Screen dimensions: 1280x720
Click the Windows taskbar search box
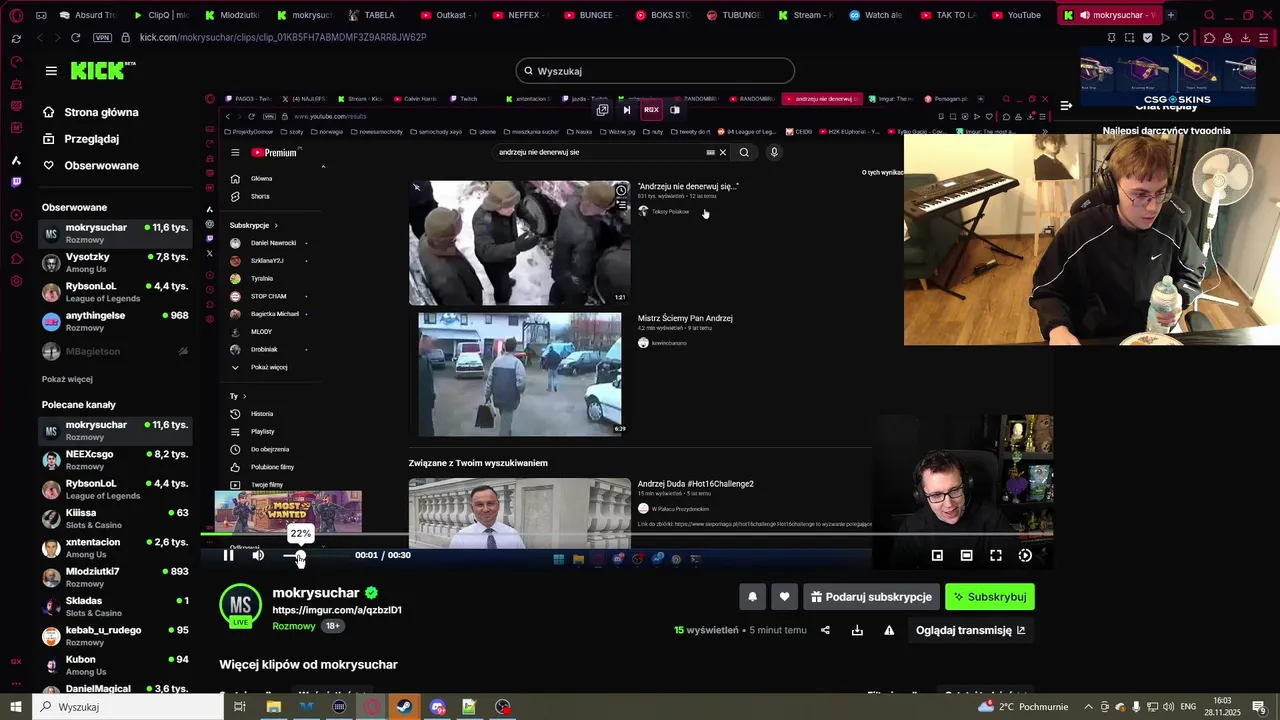pos(128,707)
